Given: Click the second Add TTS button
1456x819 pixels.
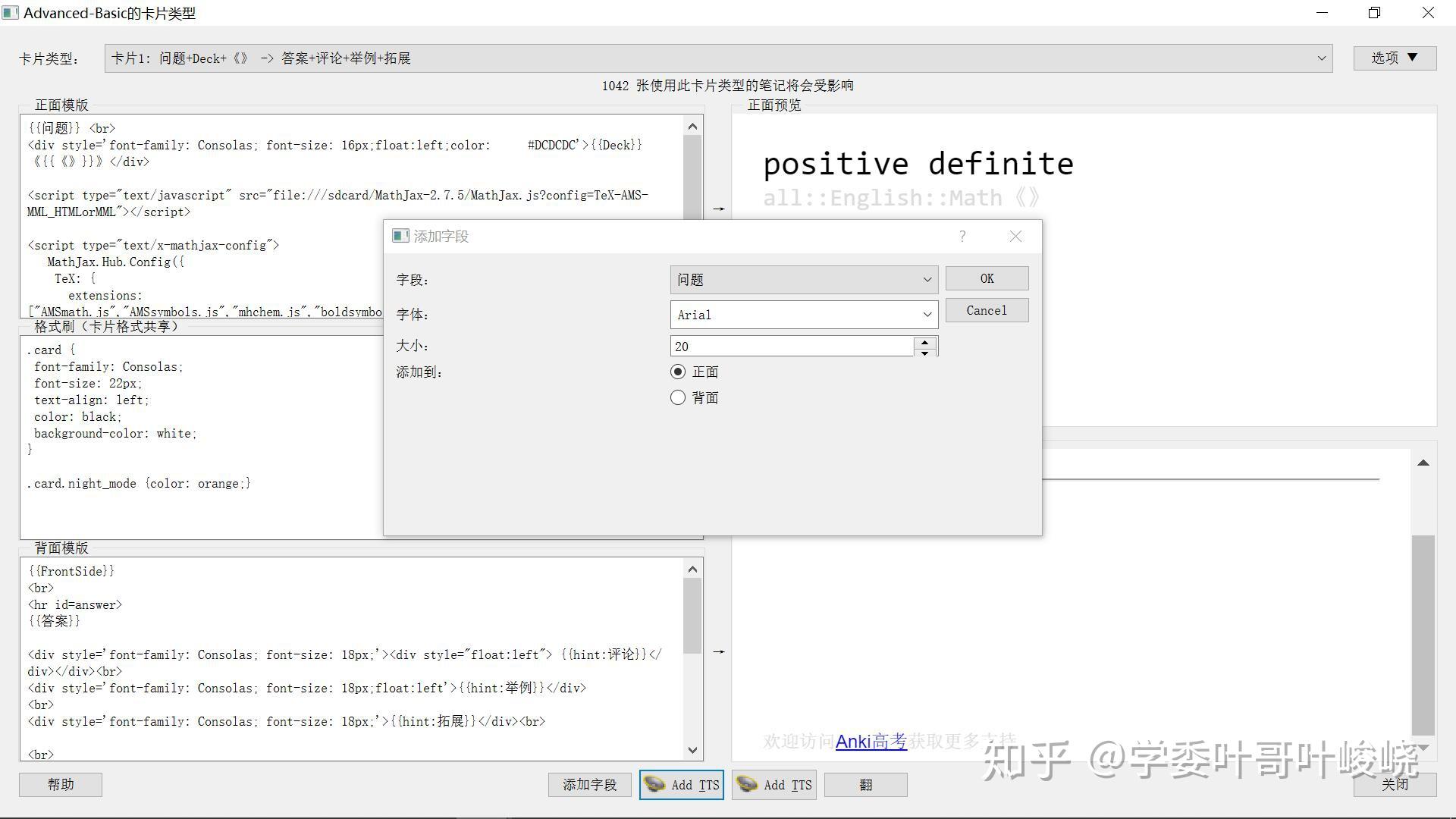Looking at the screenshot, I should click(x=773, y=785).
